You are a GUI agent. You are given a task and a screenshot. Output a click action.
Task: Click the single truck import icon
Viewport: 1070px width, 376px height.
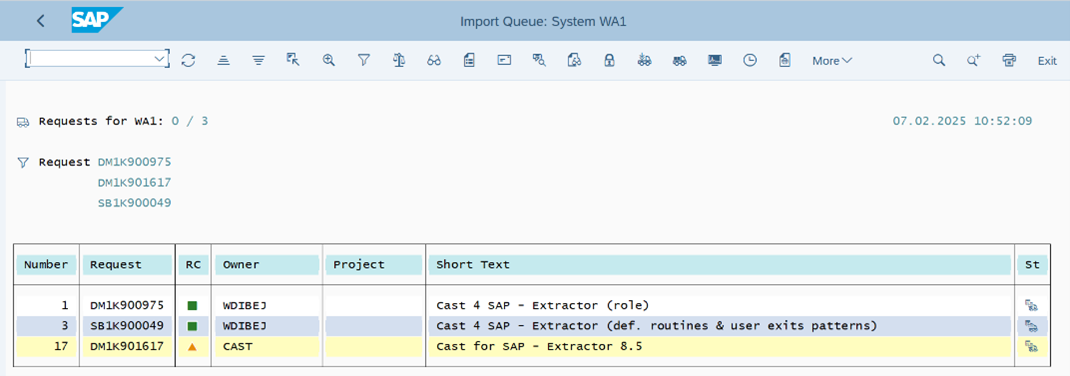pyautogui.click(x=644, y=60)
